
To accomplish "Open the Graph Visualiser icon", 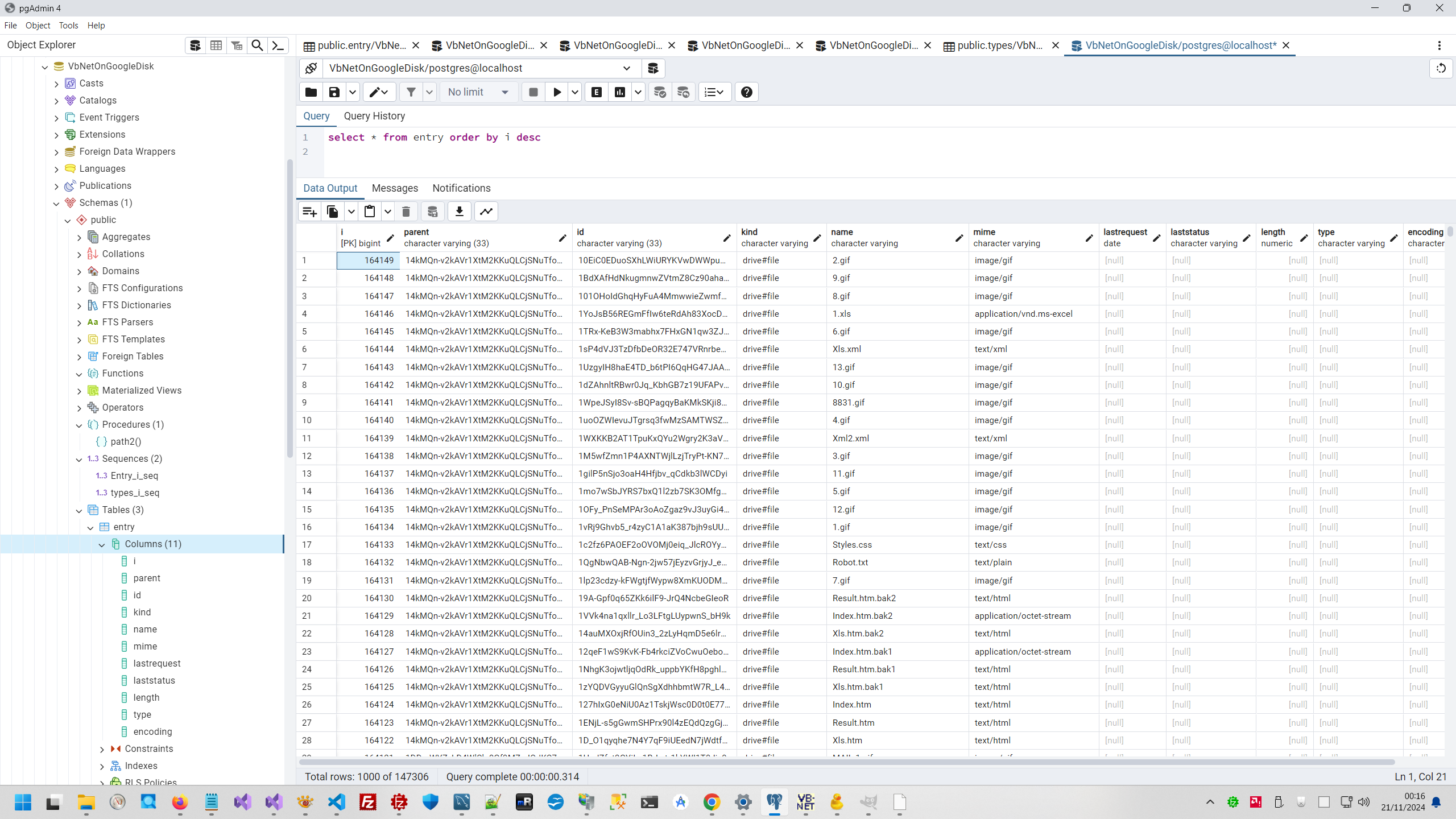I will (486, 212).
